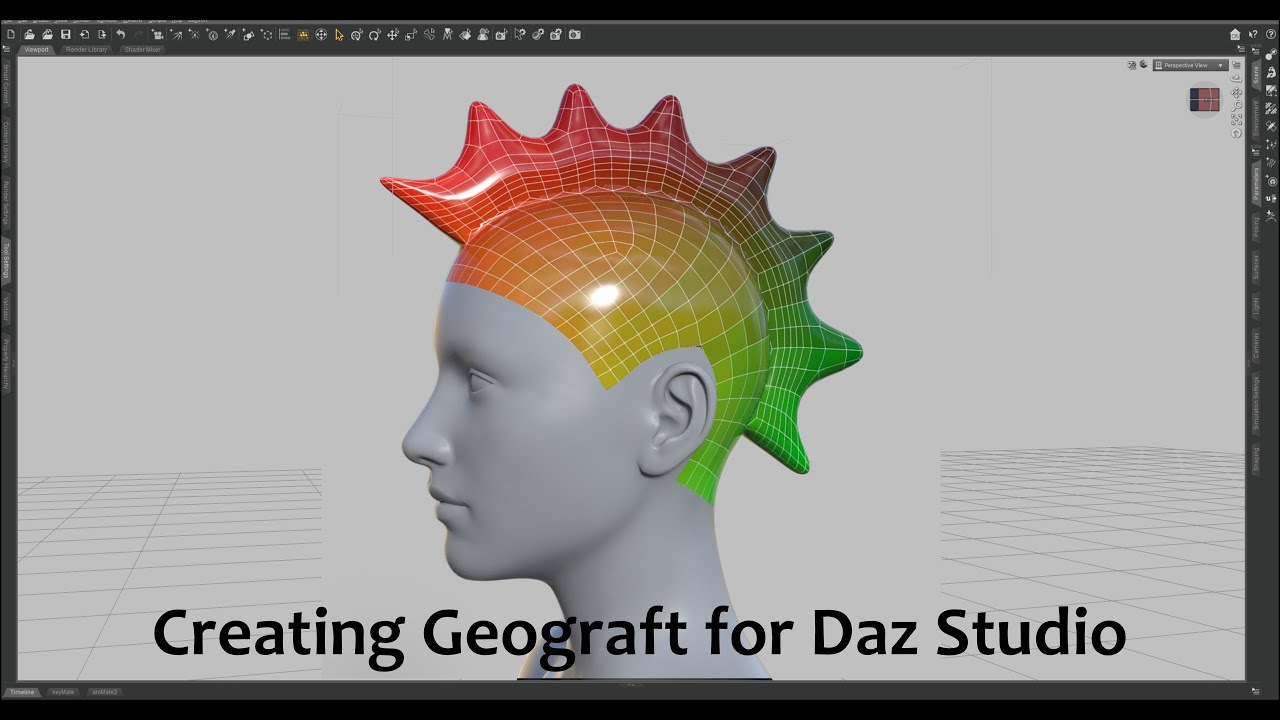Click the viewport orbit control icon

(x=1236, y=79)
